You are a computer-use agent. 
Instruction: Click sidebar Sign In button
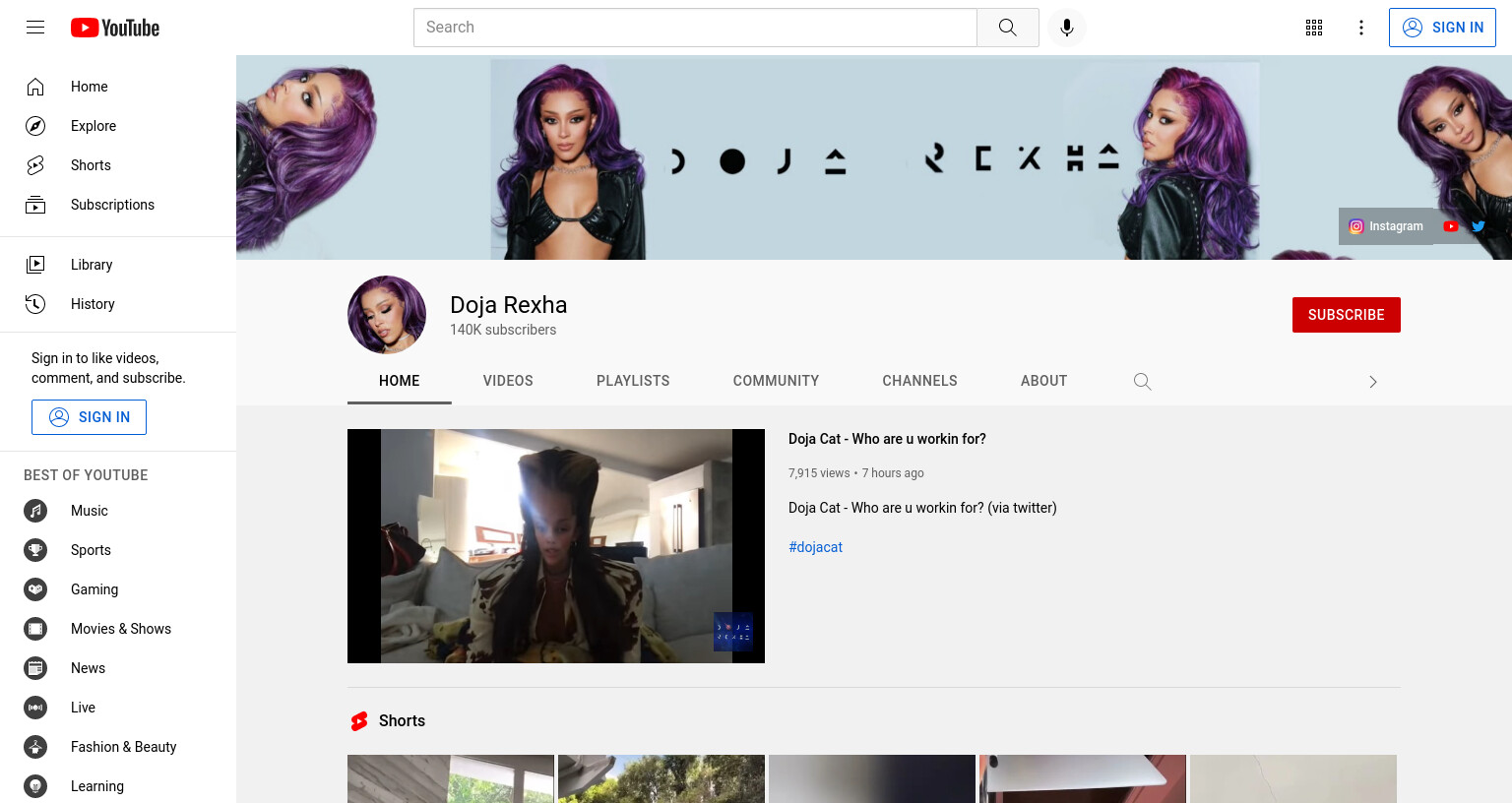click(x=89, y=417)
